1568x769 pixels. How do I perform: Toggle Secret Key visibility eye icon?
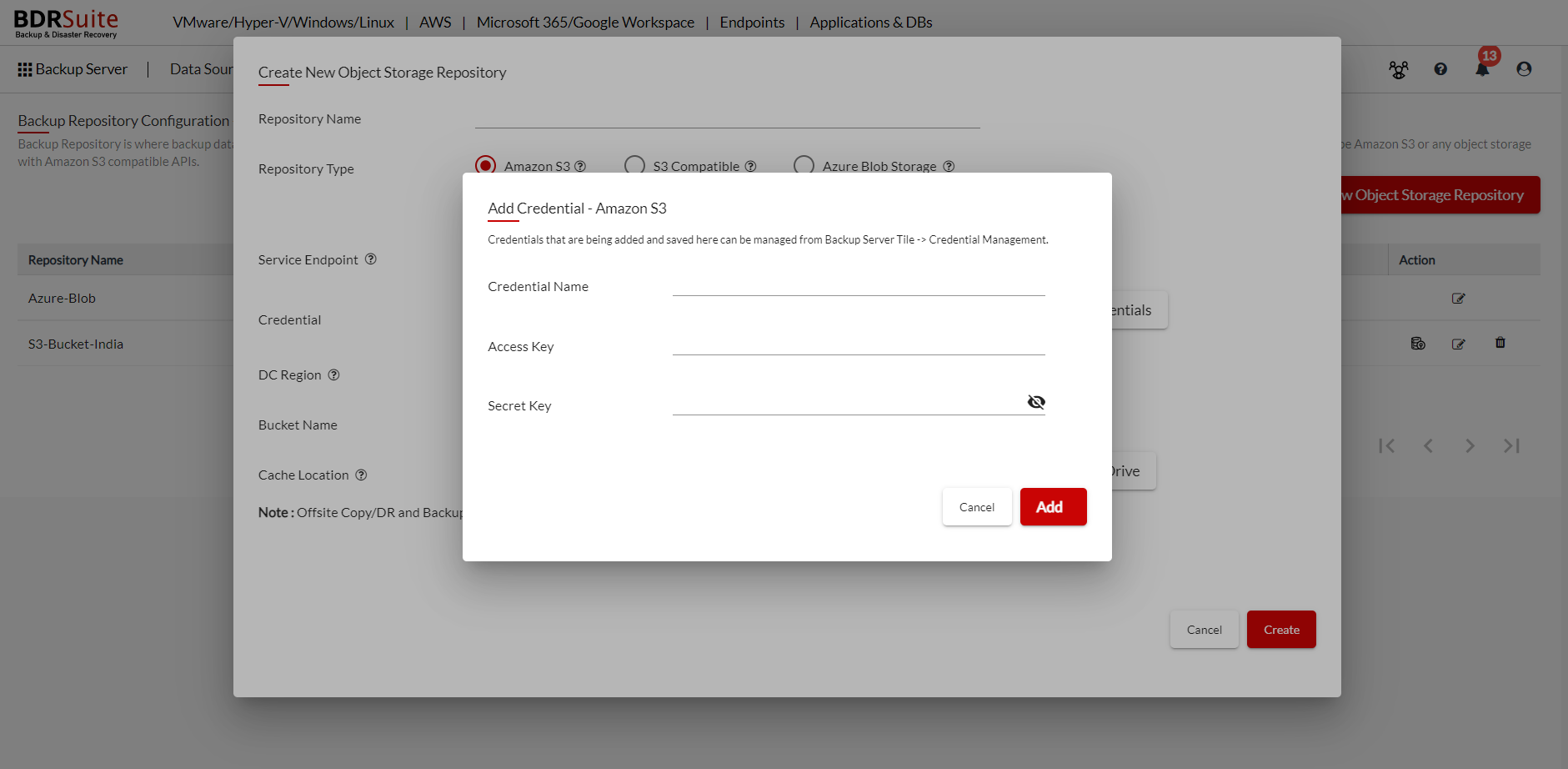click(1036, 402)
